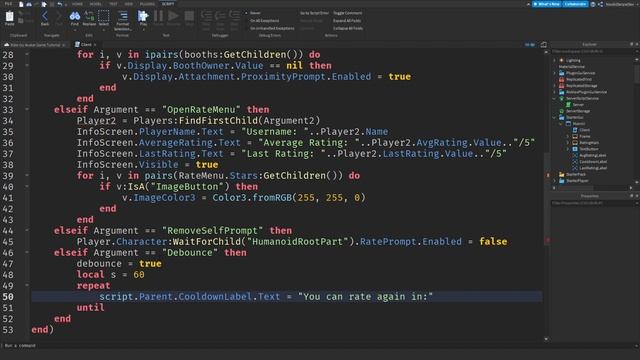Switch to the TEST ribbon tab
The height and width of the screenshot is (360, 640).
click(113, 4)
